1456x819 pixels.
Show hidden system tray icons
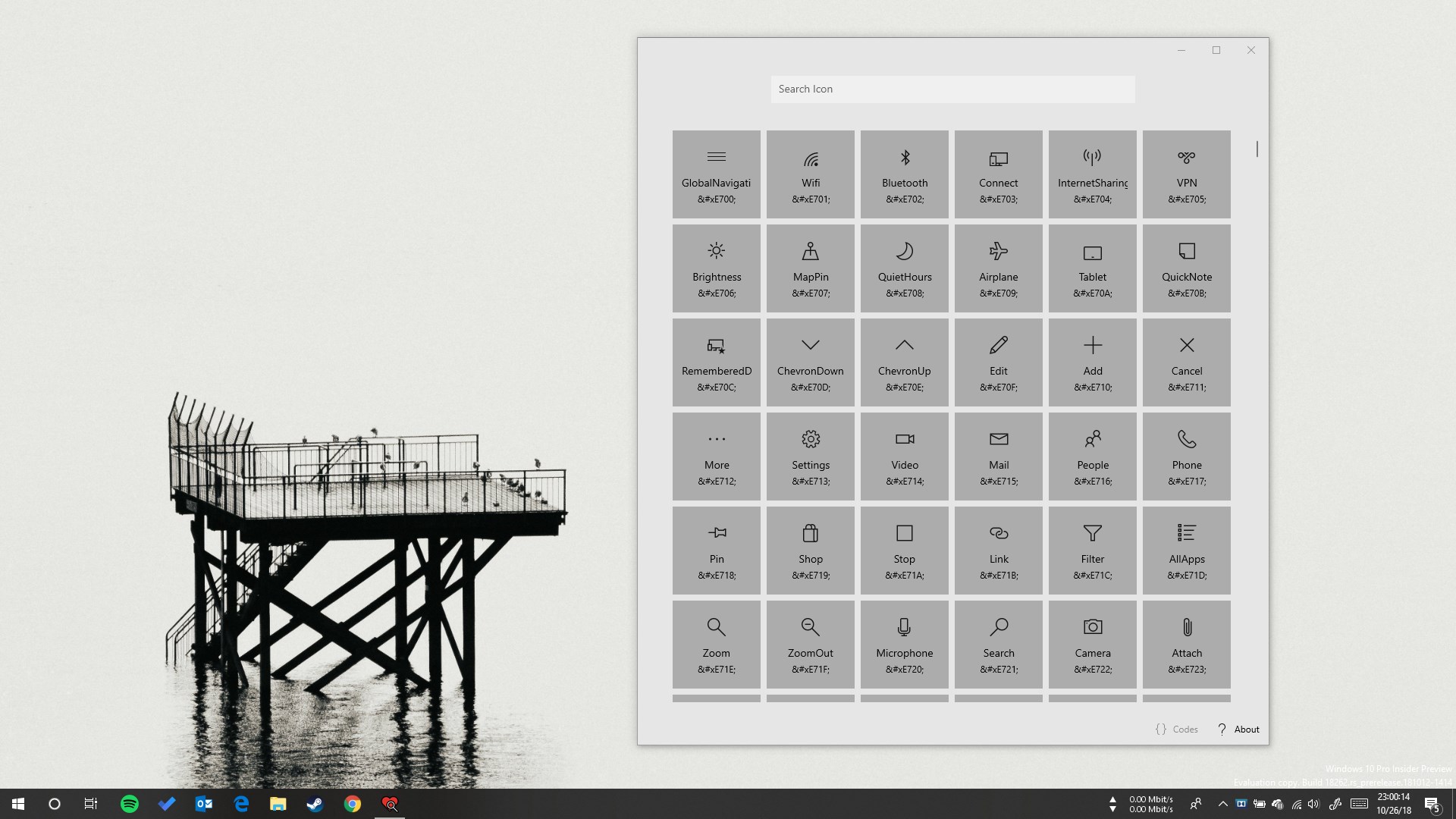coord(1222,804)
